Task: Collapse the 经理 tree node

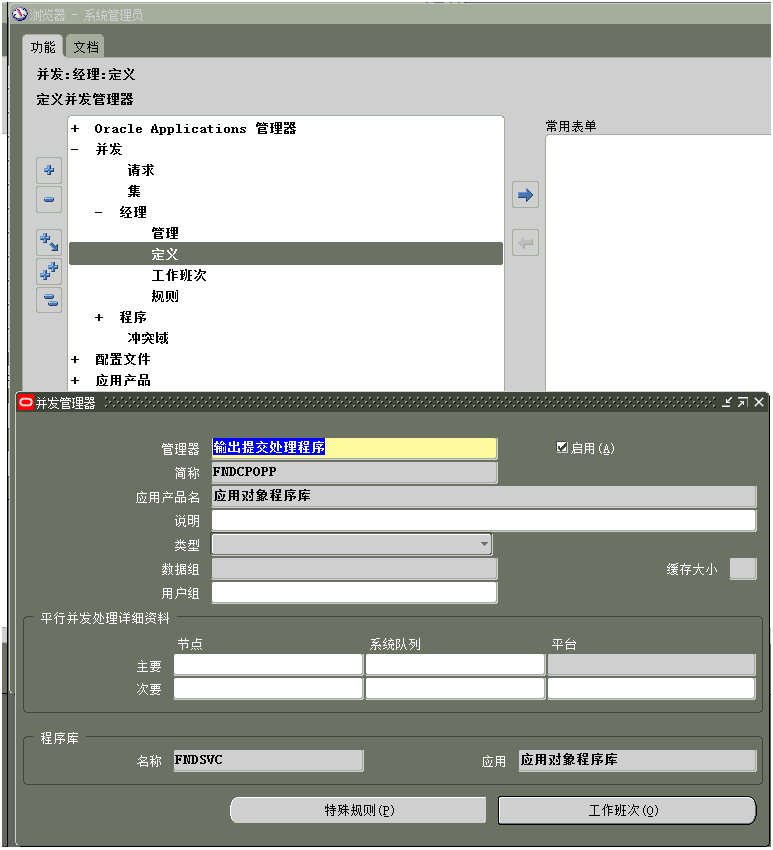Action: (x=99, y=212)
